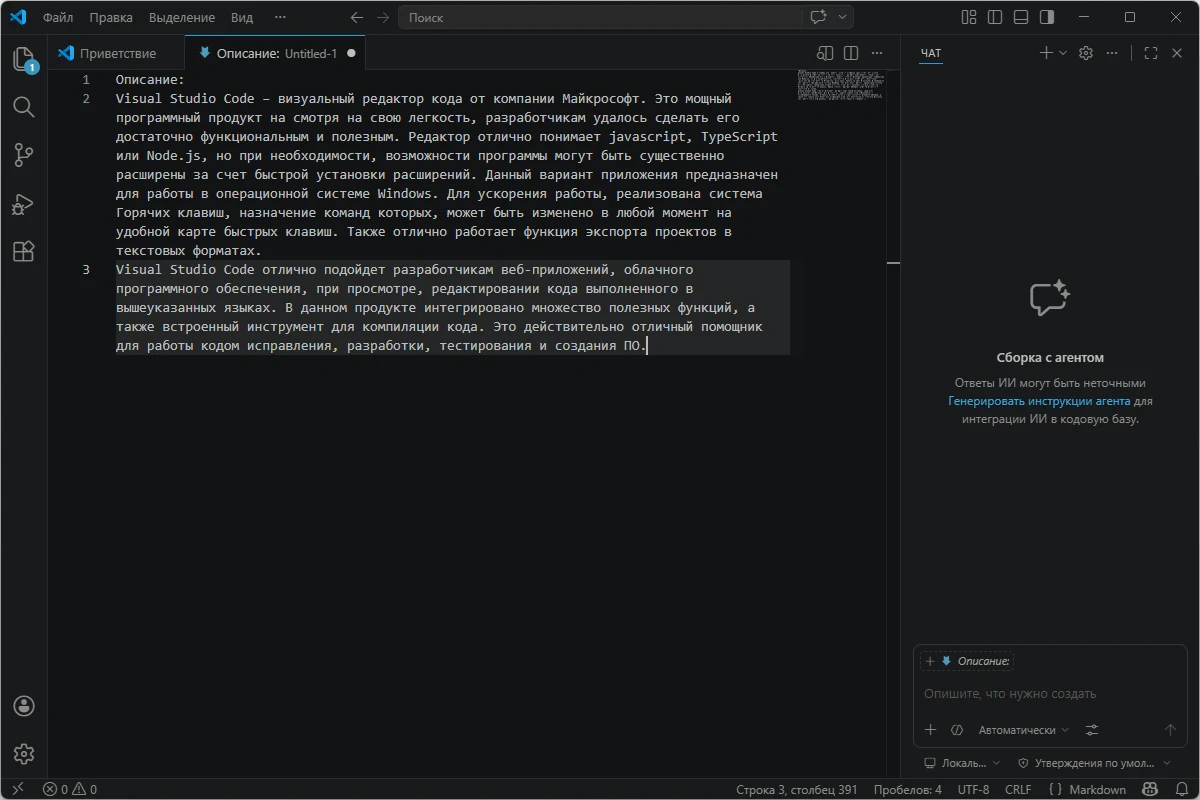Send chat message with arrow button

coord(1171,730)
